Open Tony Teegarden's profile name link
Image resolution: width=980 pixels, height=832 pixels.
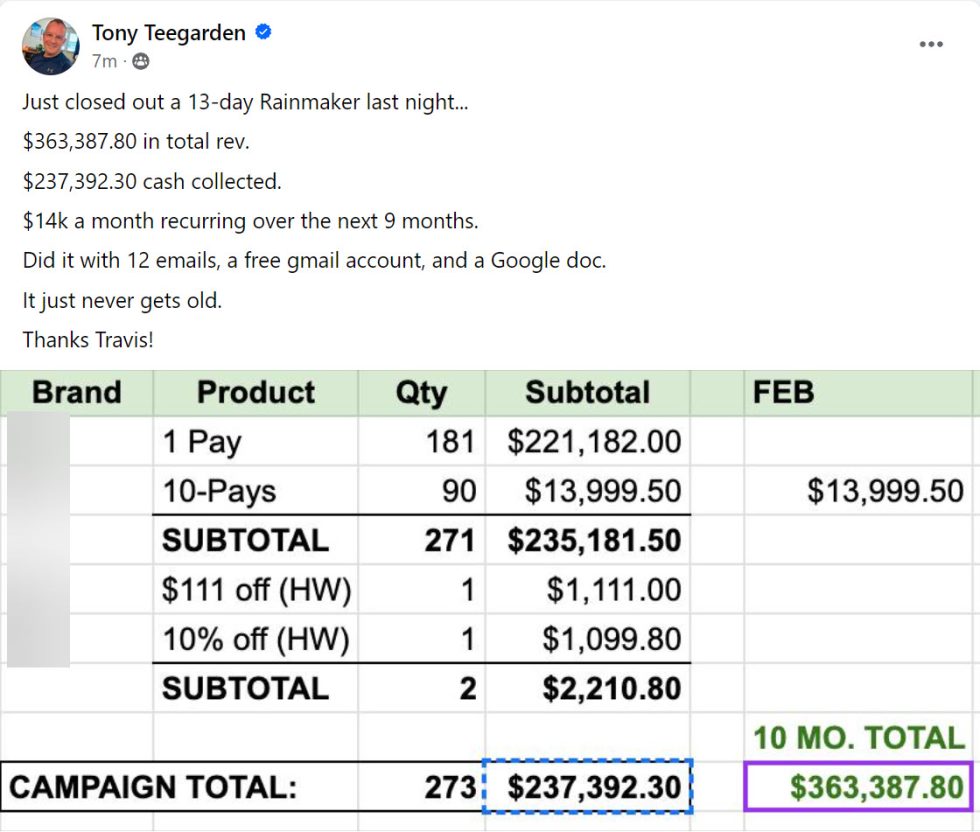coord(168,33)
